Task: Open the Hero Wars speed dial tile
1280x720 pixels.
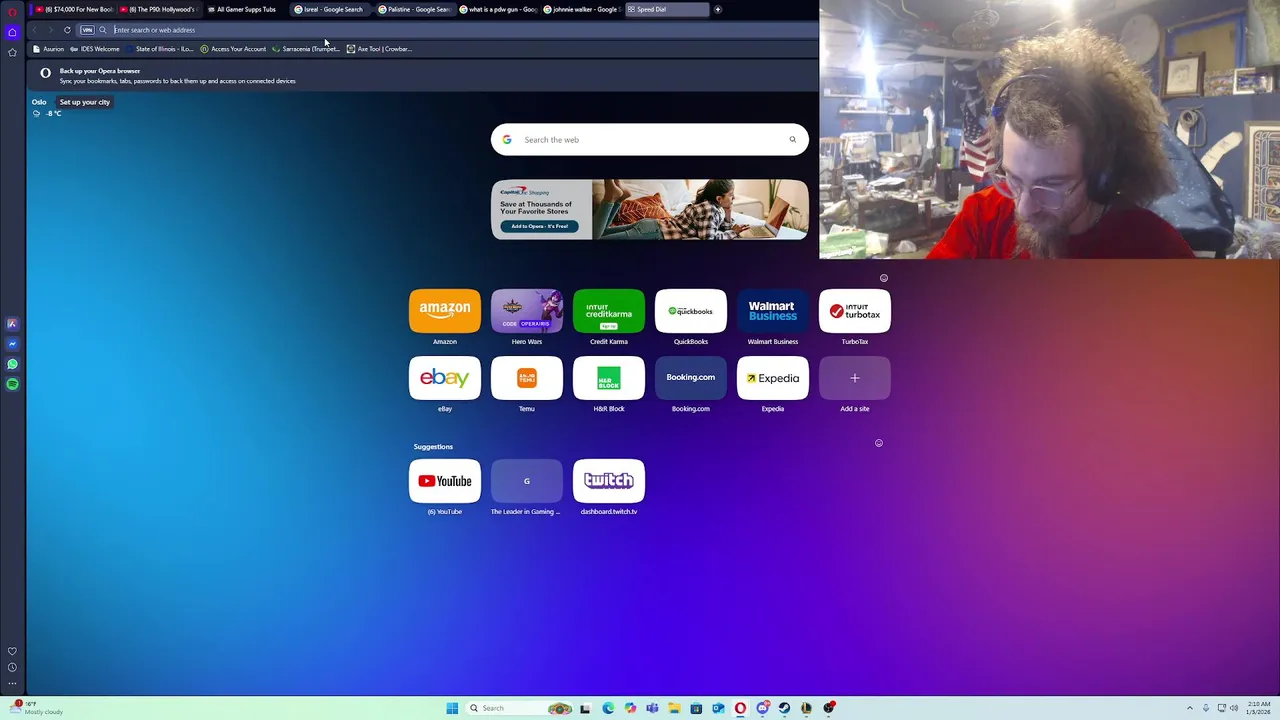Action: [527, 311]
